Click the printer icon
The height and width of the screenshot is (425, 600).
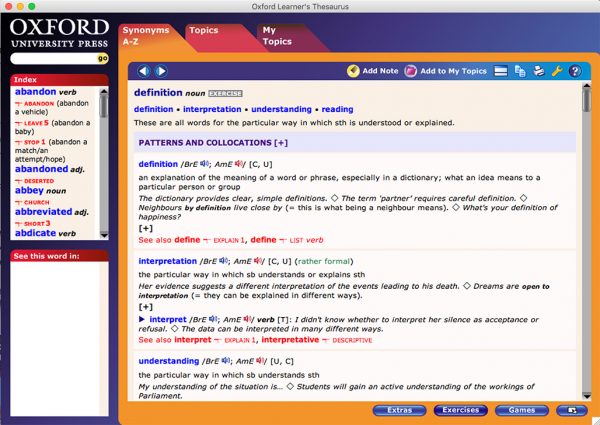point(538,71)
